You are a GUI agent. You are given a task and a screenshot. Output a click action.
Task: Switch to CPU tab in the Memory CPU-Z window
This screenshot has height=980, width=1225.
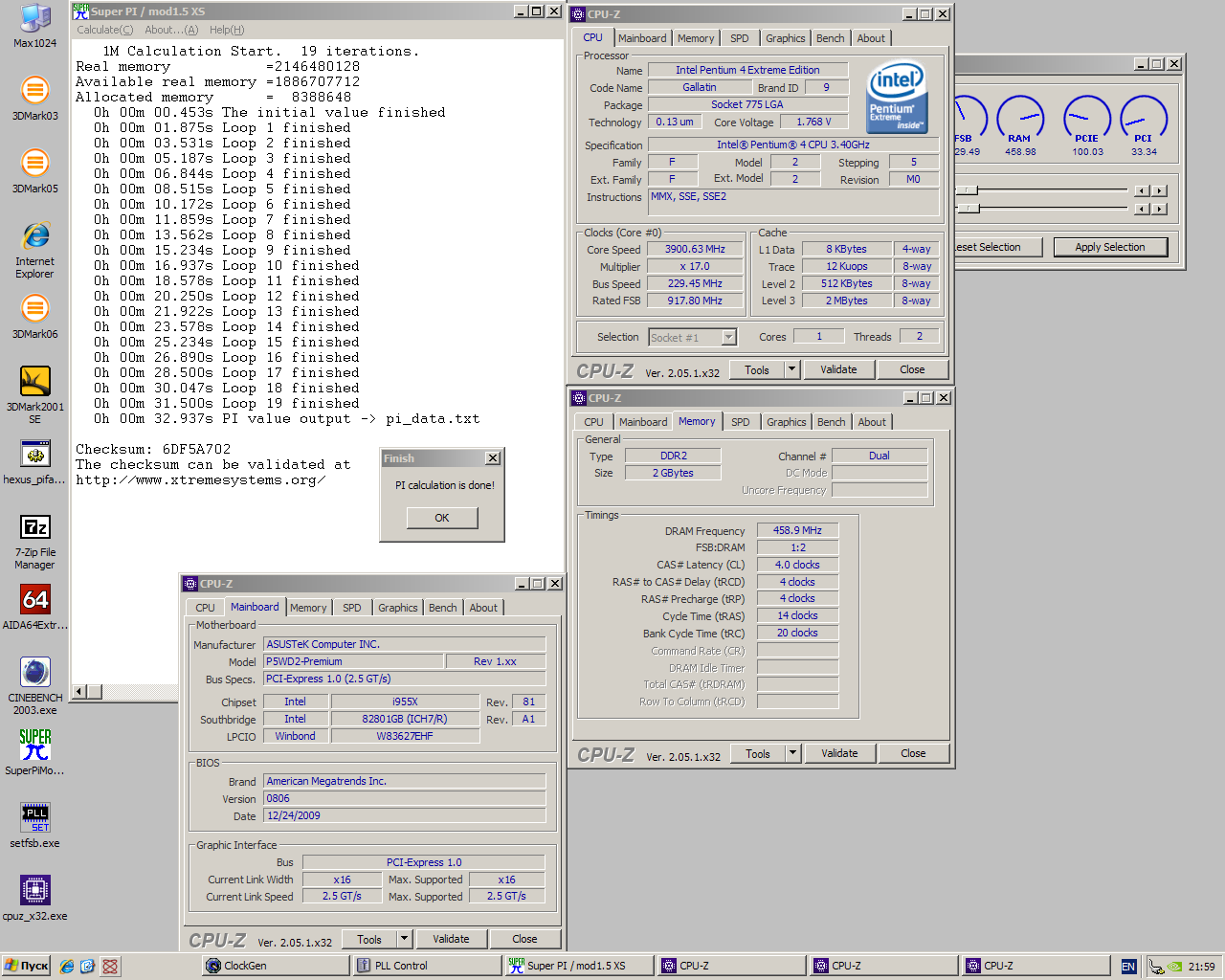(x=594, y=422)
